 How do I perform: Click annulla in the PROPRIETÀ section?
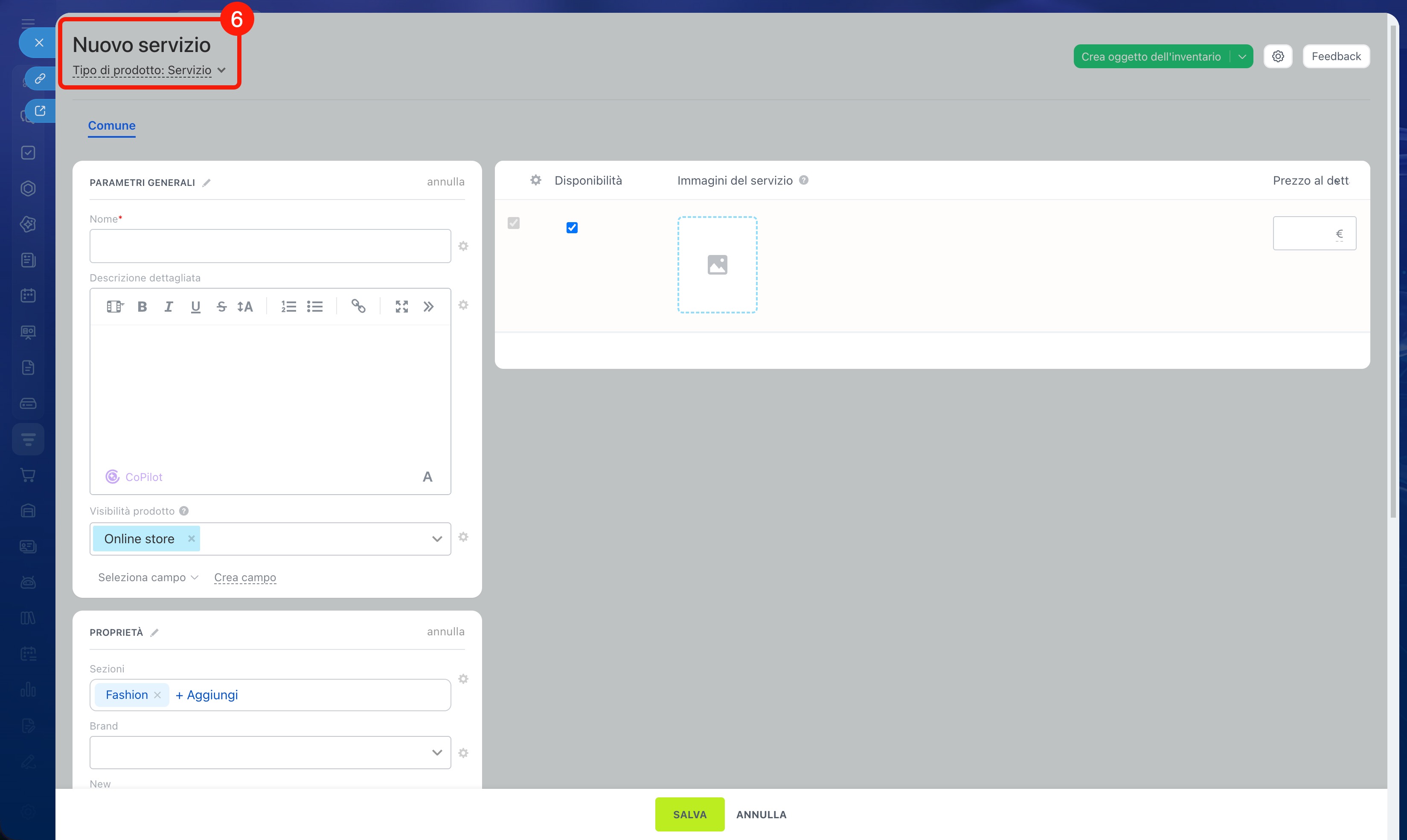click(x=445, y=631)
